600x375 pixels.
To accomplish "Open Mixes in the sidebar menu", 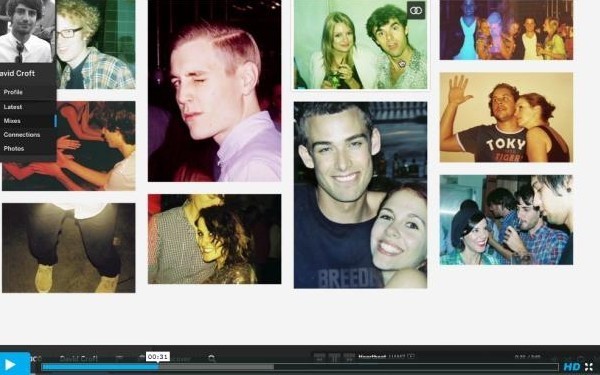I will click(12, 121).
